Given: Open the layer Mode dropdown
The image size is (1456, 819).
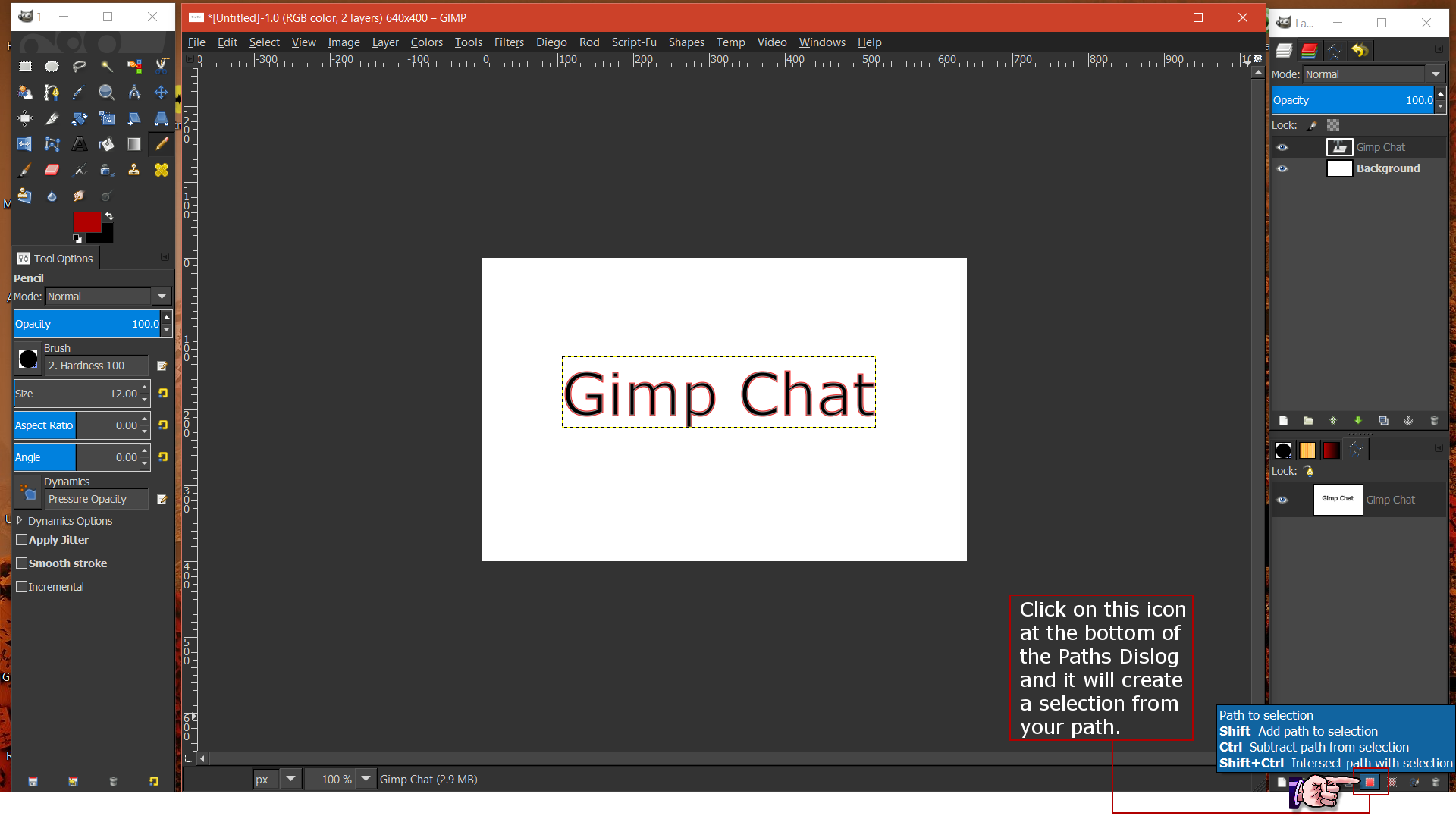Looking at the screenshot, I should [x=1436, y=74].
